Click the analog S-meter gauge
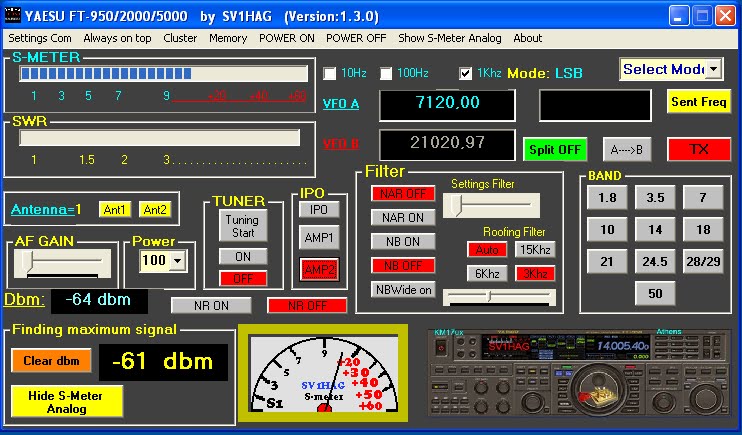The width and height of the screenshot is (742, 435). point(323,373)
